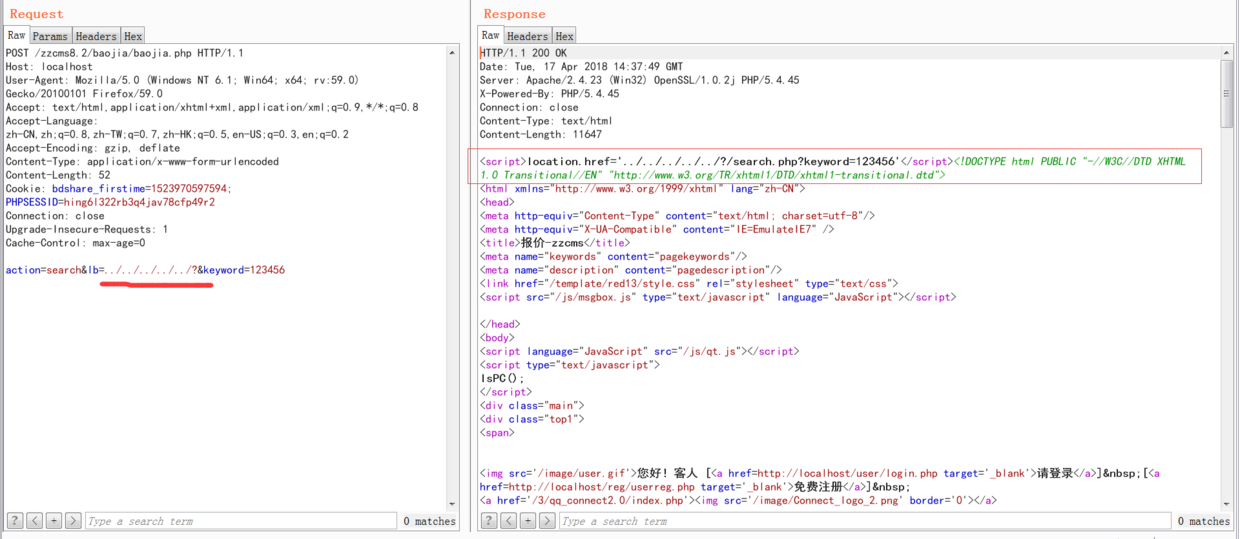Click the Response search help '?' button

point(489,521)
